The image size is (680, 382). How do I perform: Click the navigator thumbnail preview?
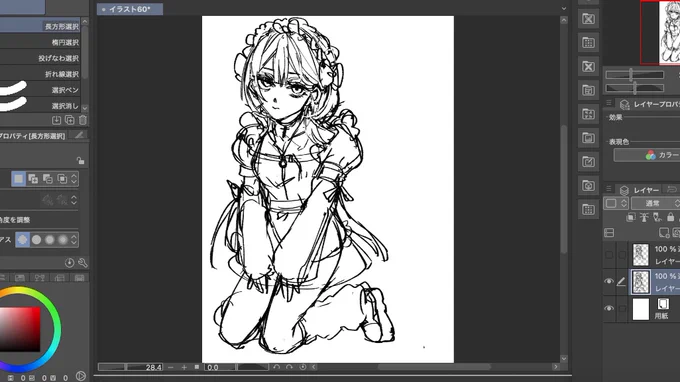(660, 33)
